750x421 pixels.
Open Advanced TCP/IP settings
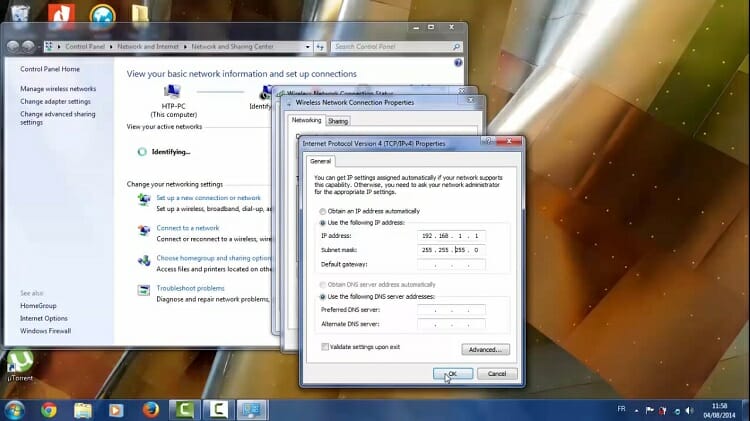[x=485, y=350]
